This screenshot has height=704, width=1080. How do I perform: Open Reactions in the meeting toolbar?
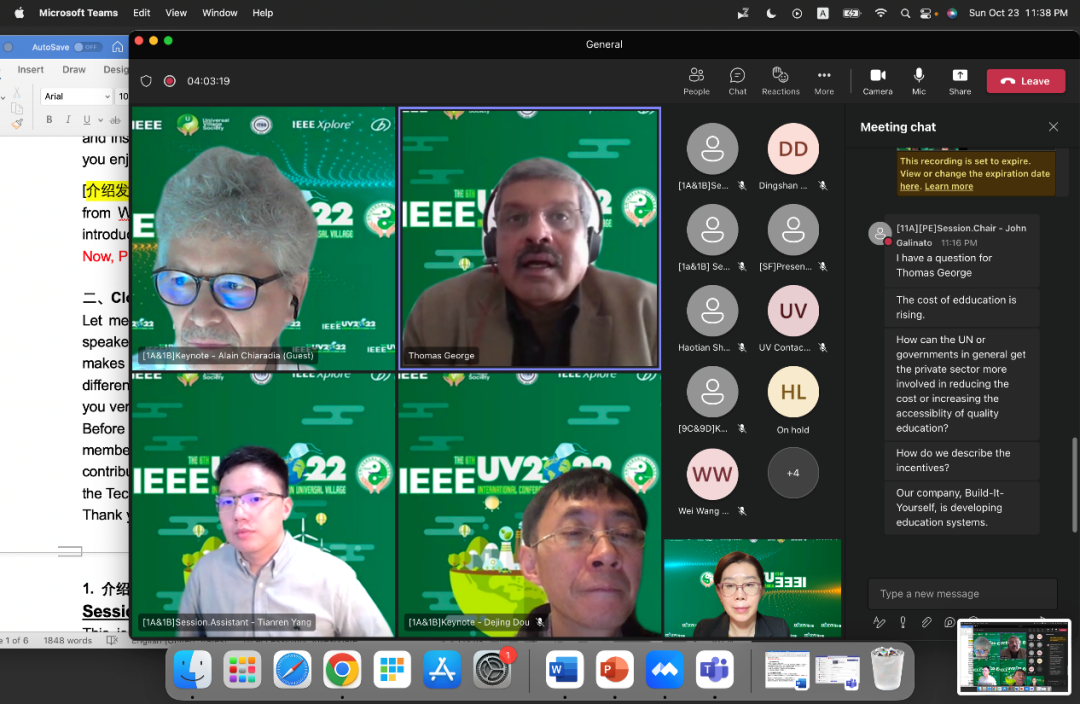[x=780, y=81]
